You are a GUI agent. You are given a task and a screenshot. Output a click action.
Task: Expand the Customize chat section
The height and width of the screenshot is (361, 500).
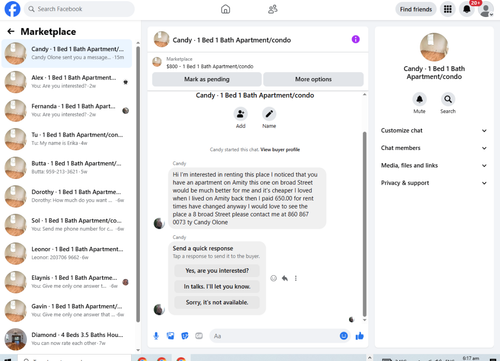point(434,131)
